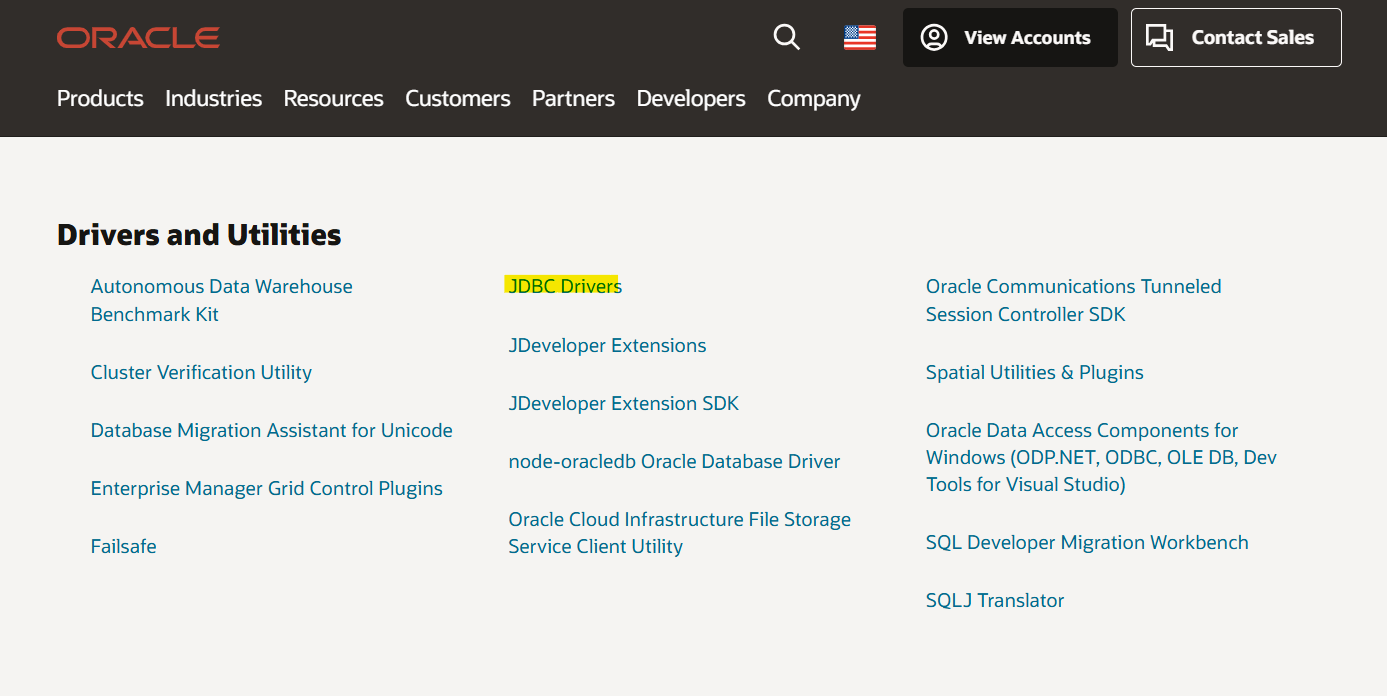Open Cluster Verification Utility link

click(x=201, y=372)
